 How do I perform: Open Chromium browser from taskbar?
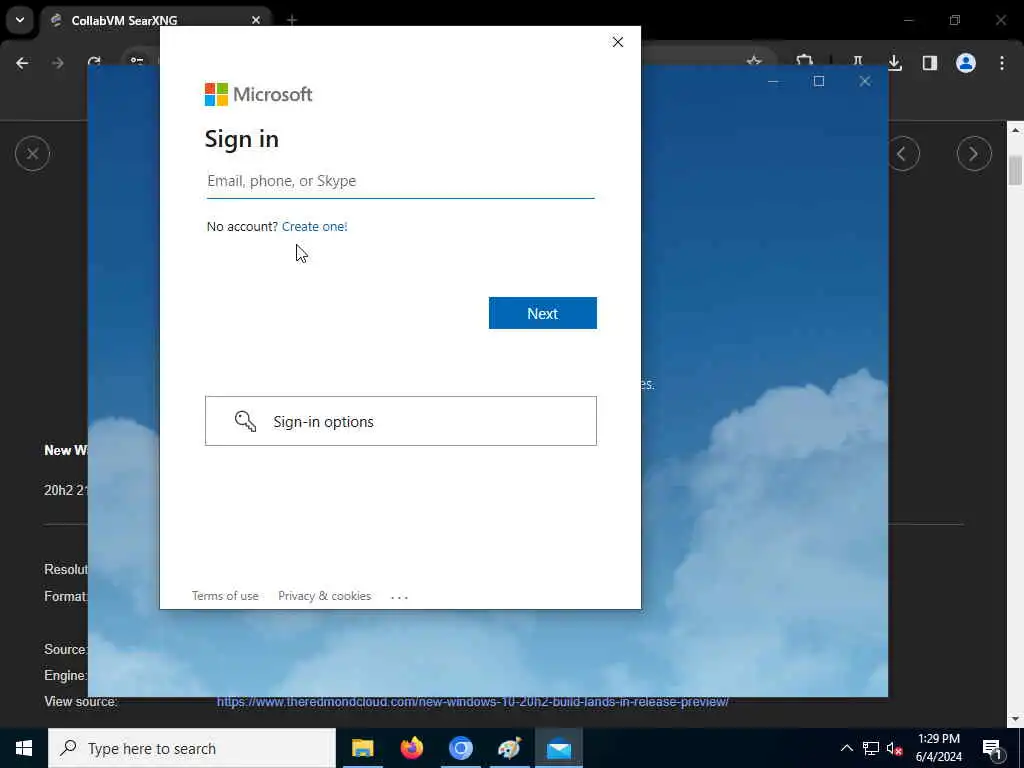coord(460,748)
